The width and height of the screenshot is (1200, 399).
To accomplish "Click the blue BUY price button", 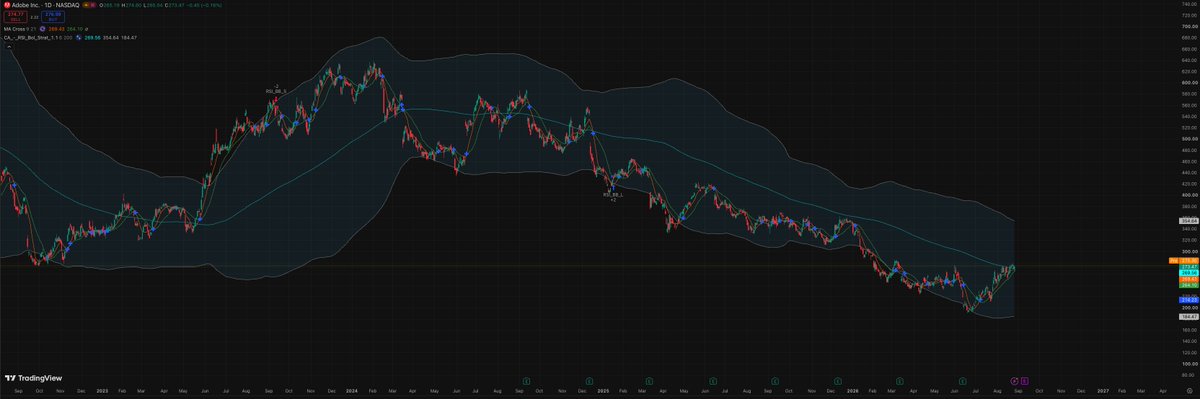I will 52,17.
